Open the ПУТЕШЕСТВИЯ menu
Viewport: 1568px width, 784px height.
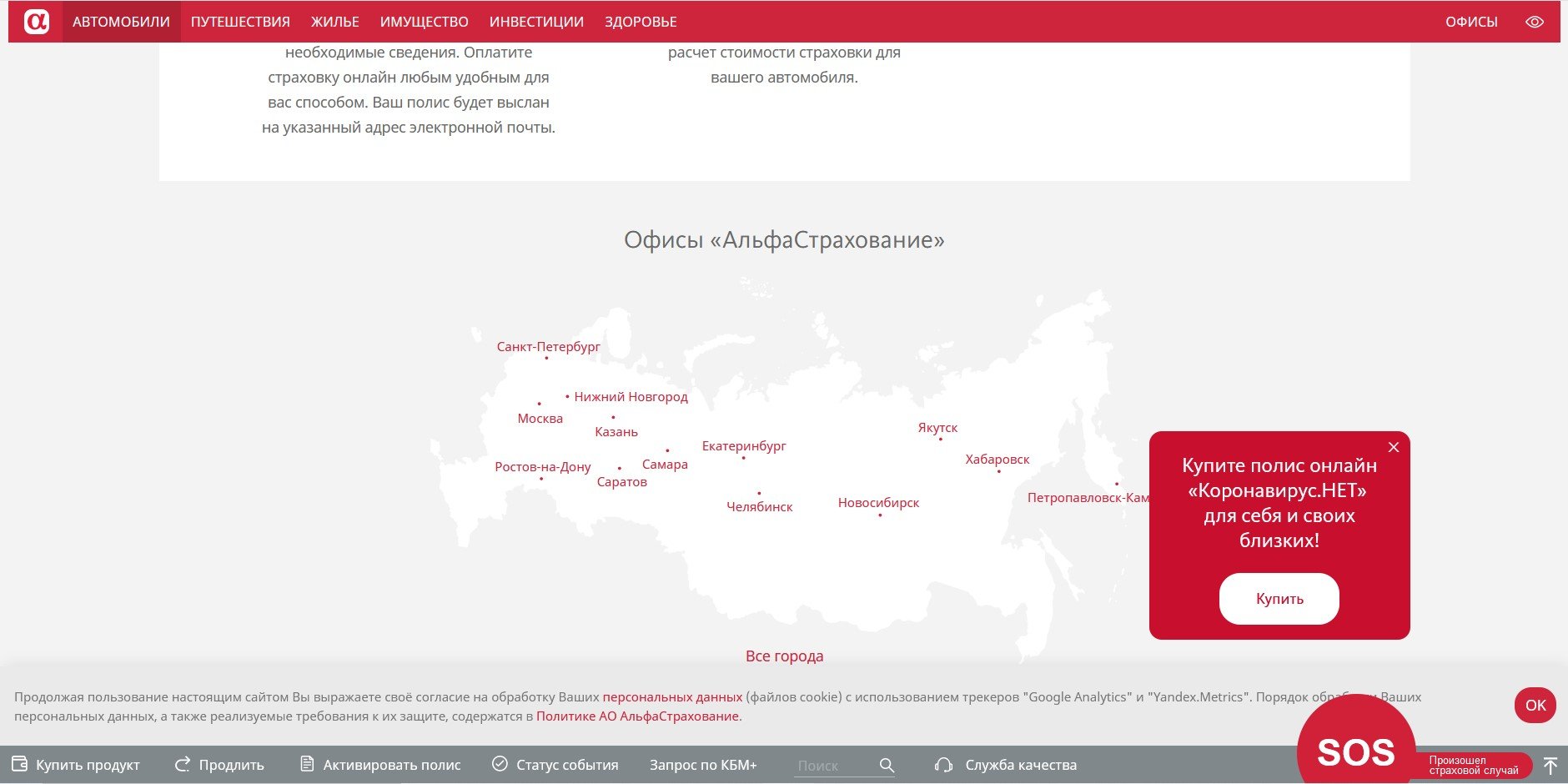click(240, 22)
